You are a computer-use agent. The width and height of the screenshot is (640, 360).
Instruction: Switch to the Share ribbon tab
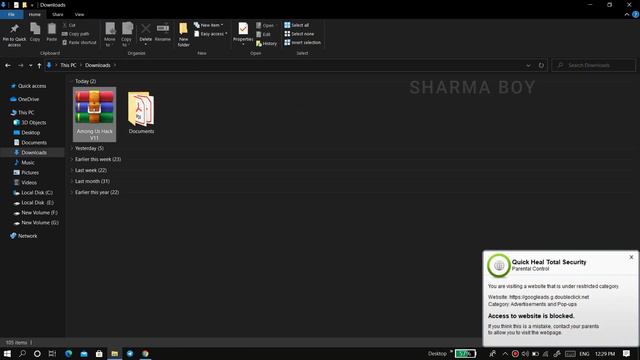click(x=58, y=14)
